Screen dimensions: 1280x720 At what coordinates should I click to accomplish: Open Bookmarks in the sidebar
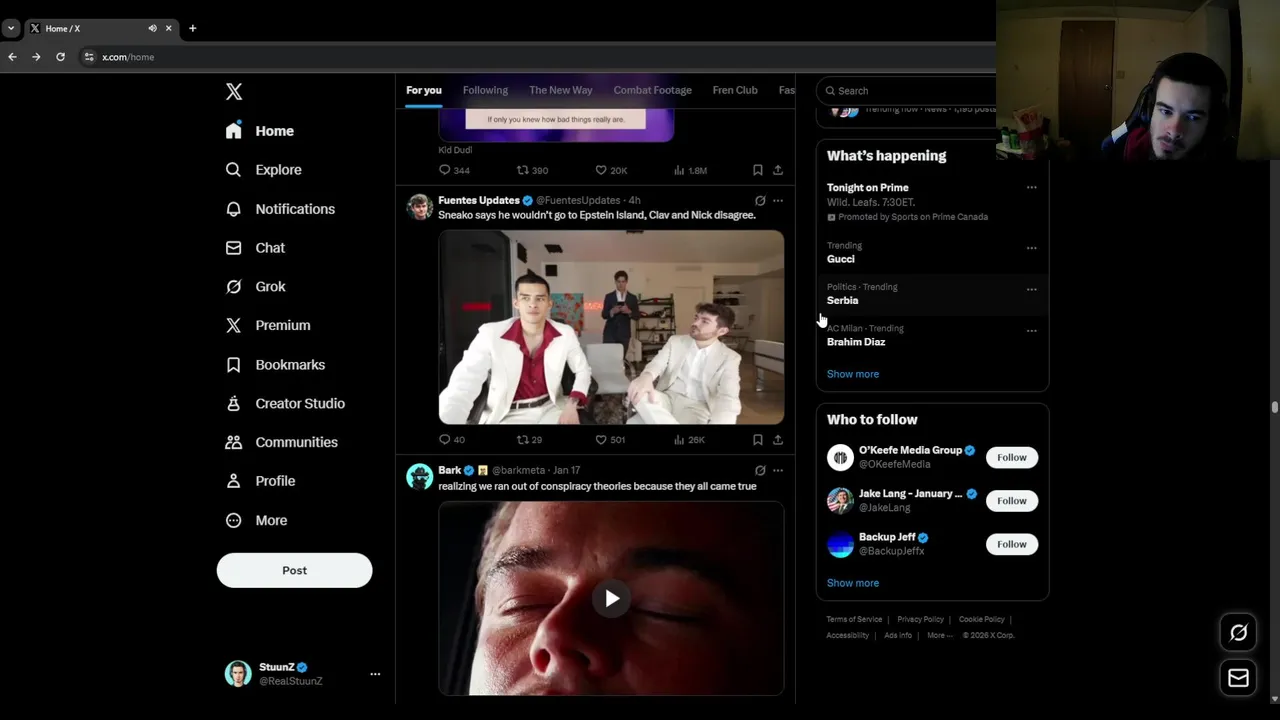coord(275,365)
